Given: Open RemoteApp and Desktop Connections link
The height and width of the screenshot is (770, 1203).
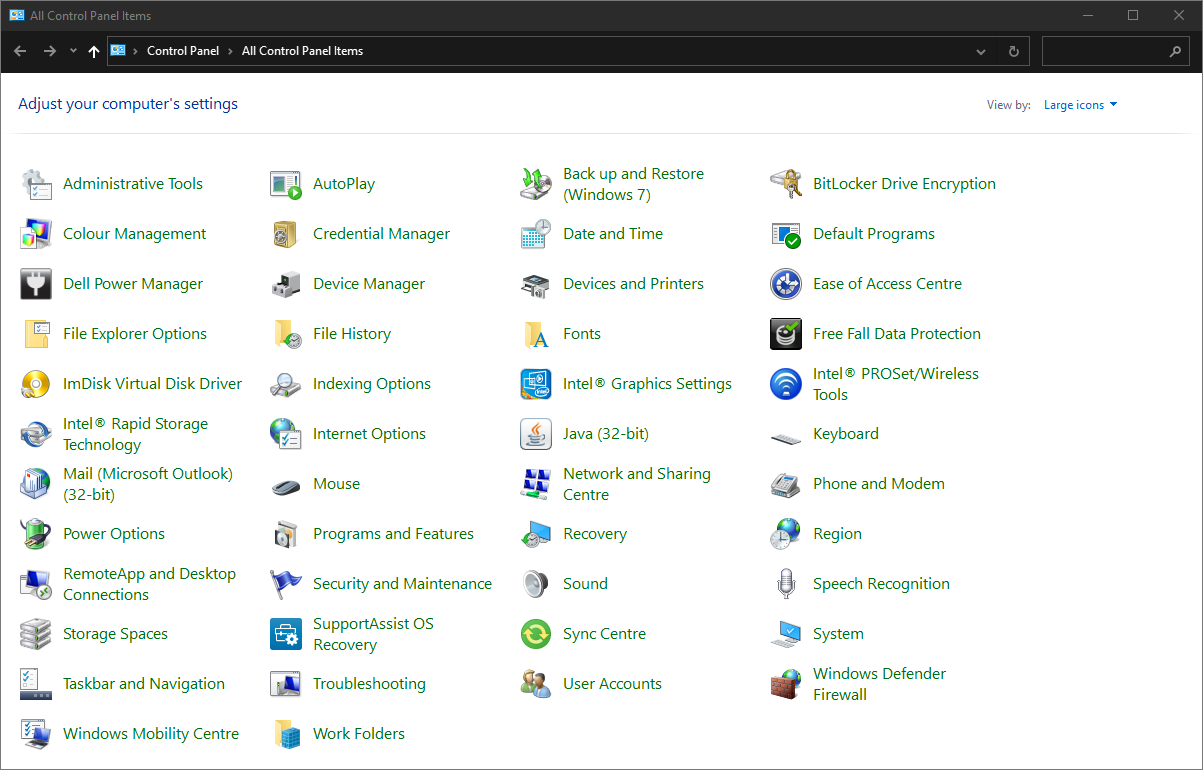Looking at the screenshot, I should point(149,584).
